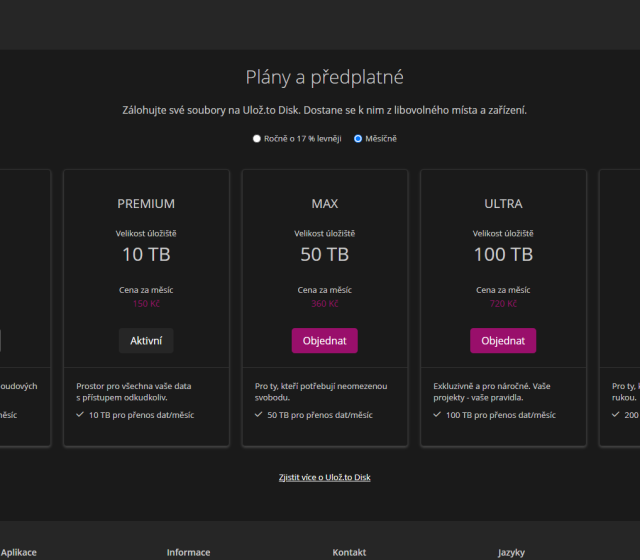Image resolution: width=640 pixels, height=560 pixels.
Task: Click the Aktivní button on PREMIUM plan
Action: [146, 340]
